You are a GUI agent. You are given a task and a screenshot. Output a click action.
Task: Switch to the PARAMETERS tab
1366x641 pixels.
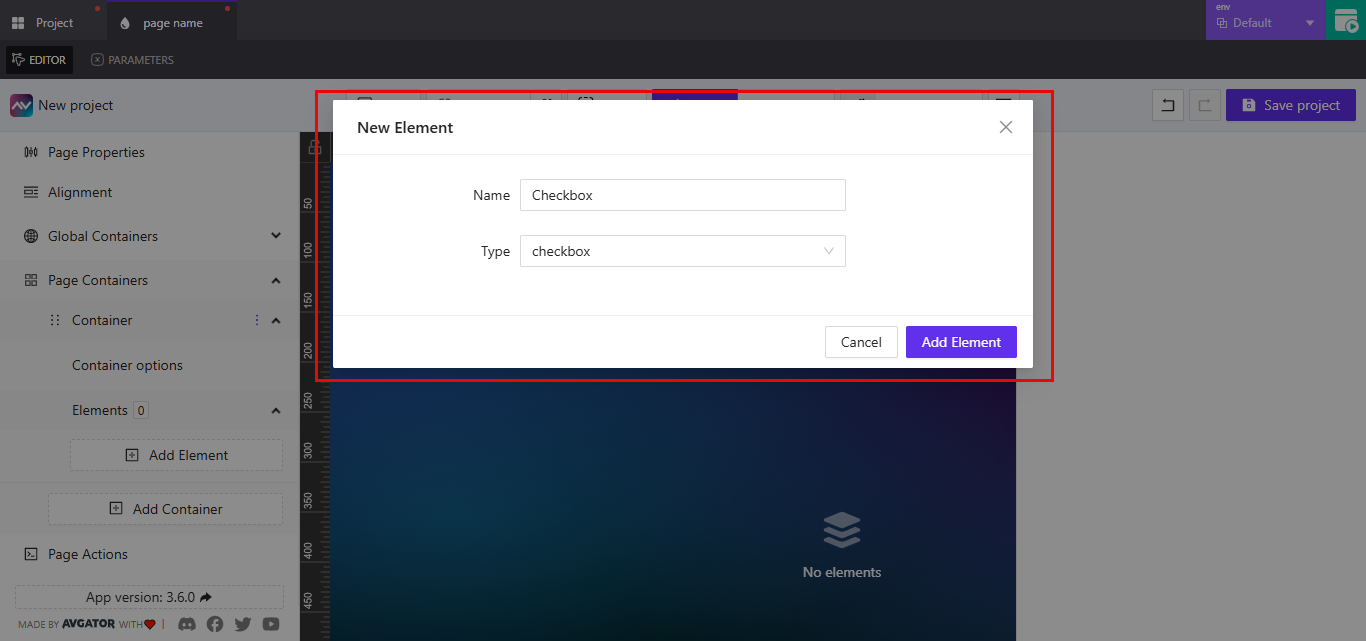coord(131,60)
